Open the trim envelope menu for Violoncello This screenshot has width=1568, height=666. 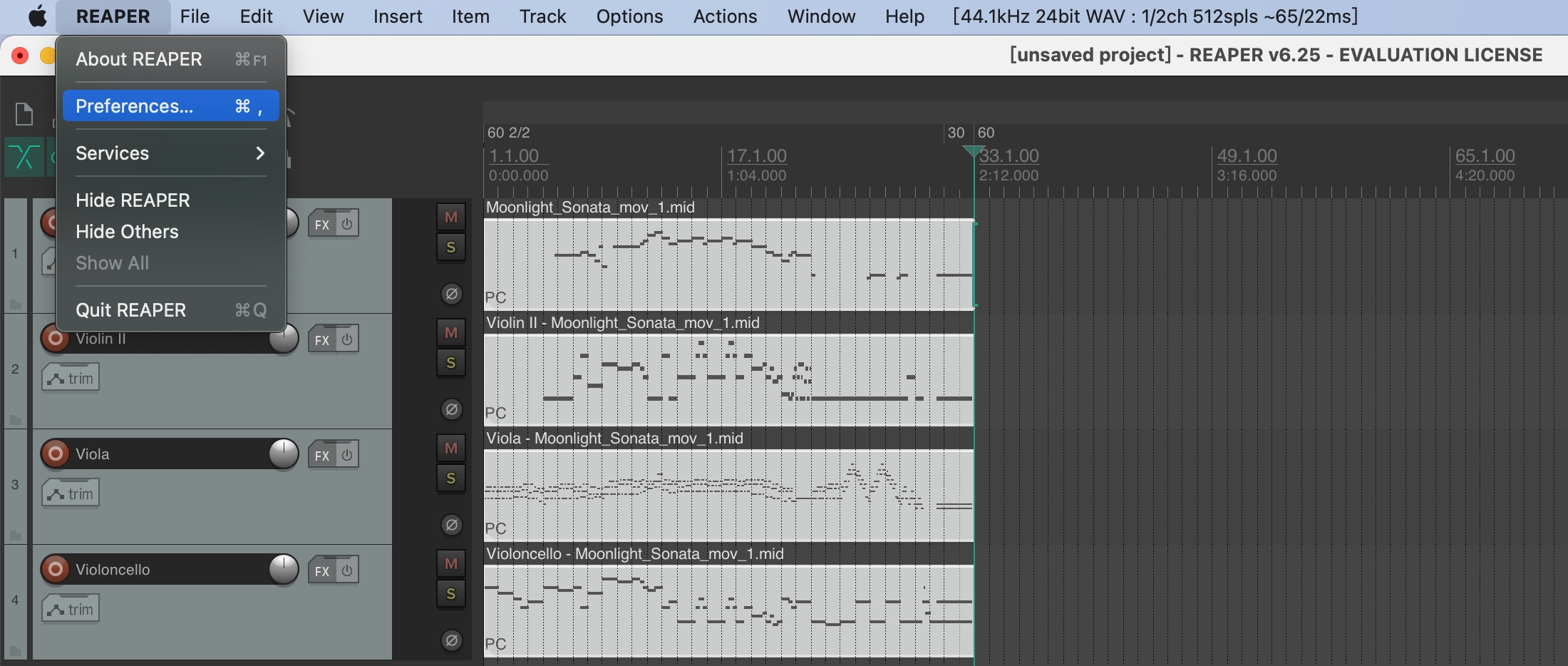coord(71,609)
